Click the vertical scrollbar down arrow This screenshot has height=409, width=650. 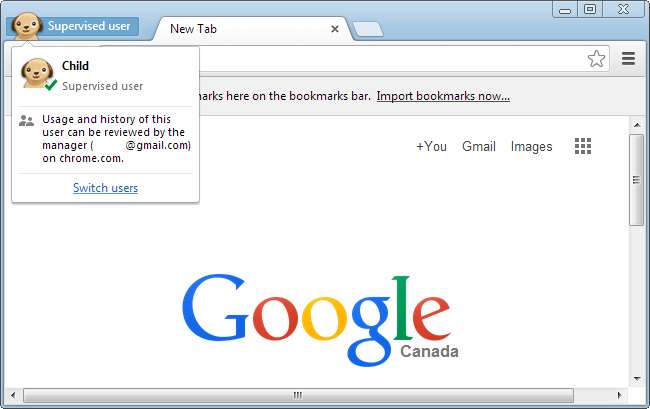tap(637, 379)
